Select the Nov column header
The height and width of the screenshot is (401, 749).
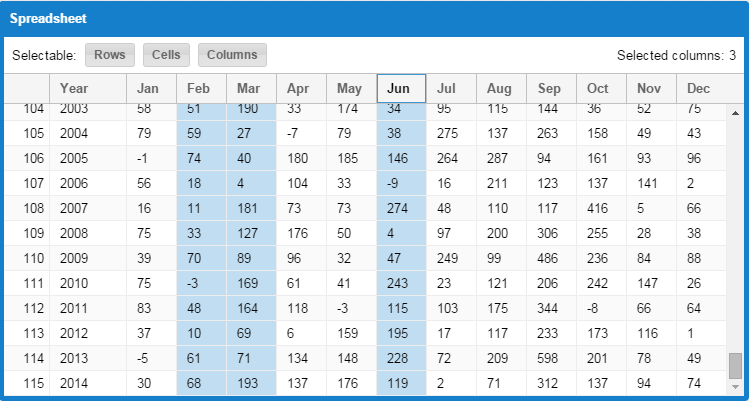coord(649,88)
